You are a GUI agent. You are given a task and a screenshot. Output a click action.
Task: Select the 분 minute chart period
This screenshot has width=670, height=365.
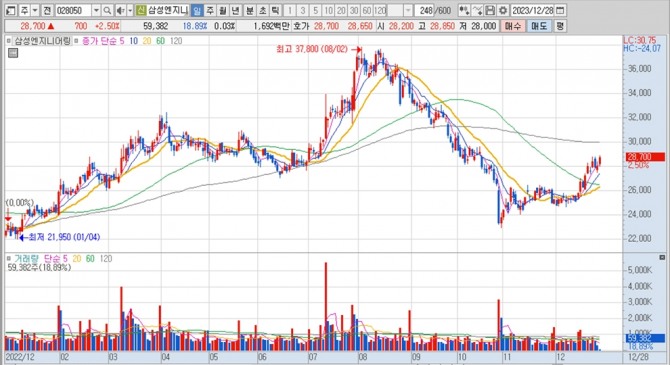tap(249, 10)
